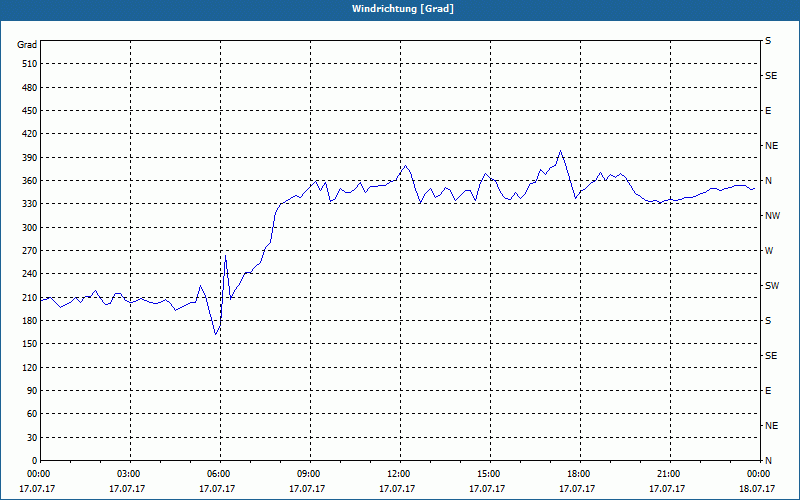The image size is (800, 500).
Task: Select the E compass label on the 450 gridline
Action: click(x=768, y=111)
